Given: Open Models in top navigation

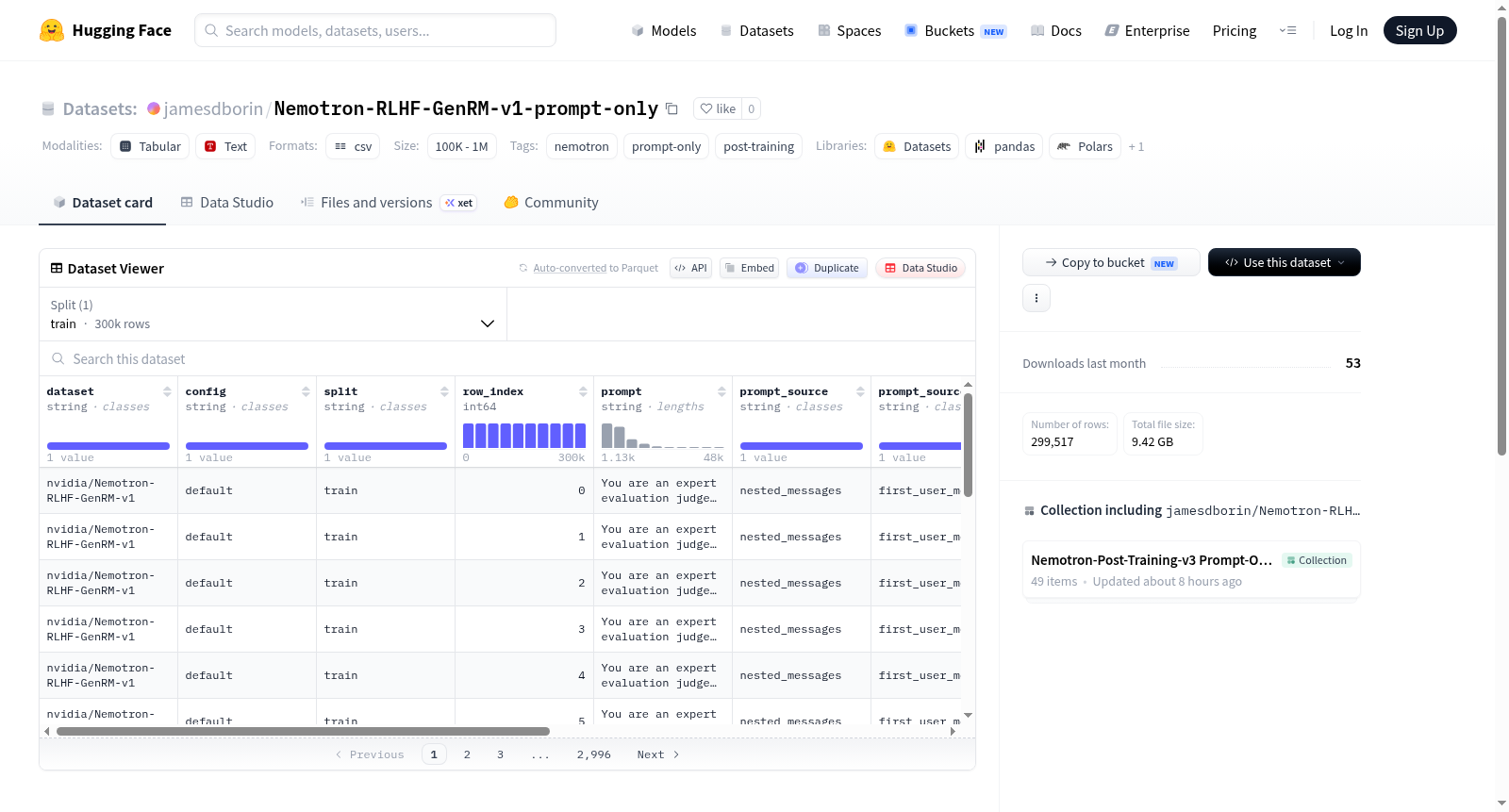Looking at the screenshot, I should (x=664, y=30).
